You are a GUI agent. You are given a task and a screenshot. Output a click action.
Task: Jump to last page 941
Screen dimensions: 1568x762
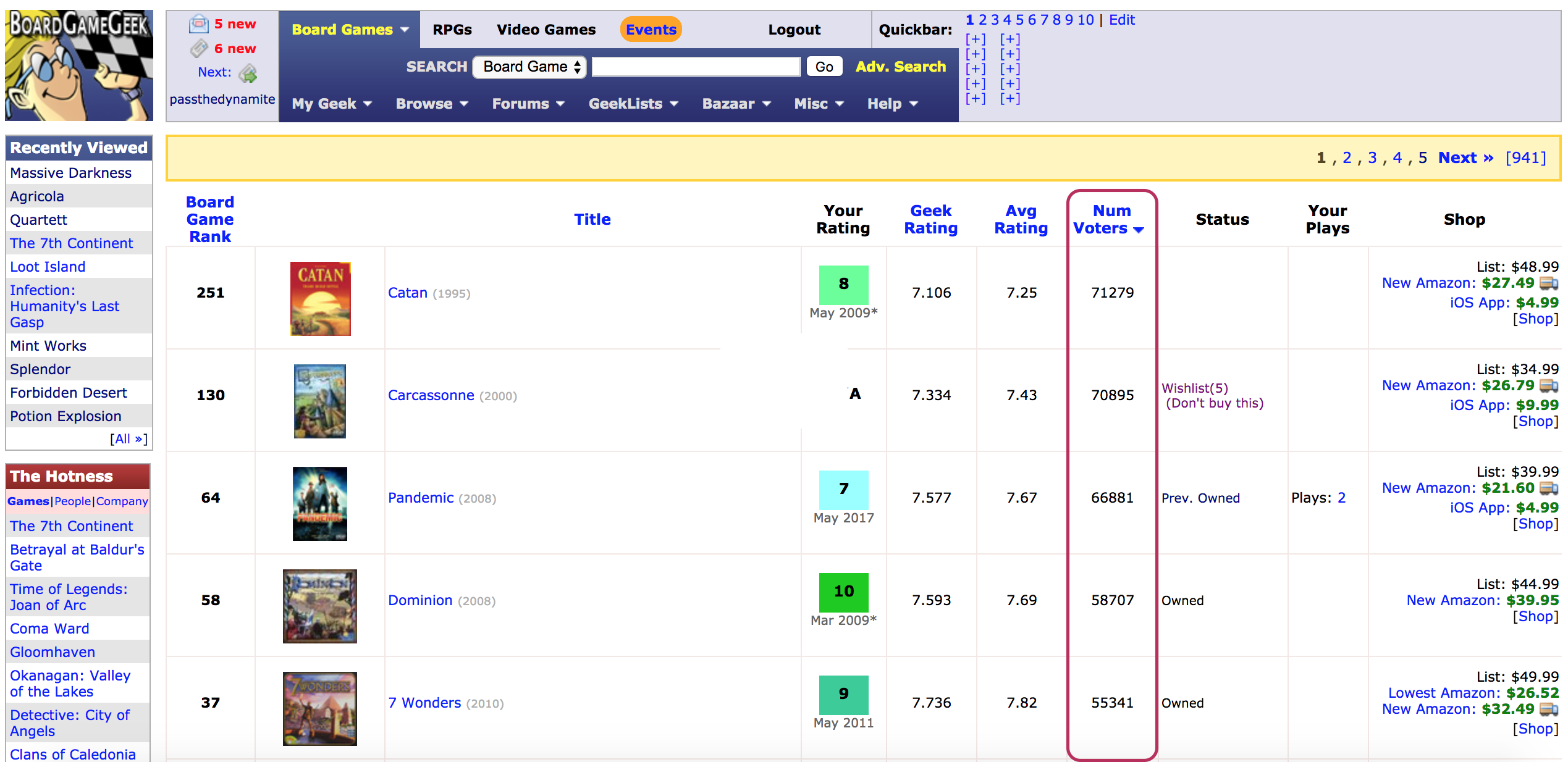[1526, 158]
